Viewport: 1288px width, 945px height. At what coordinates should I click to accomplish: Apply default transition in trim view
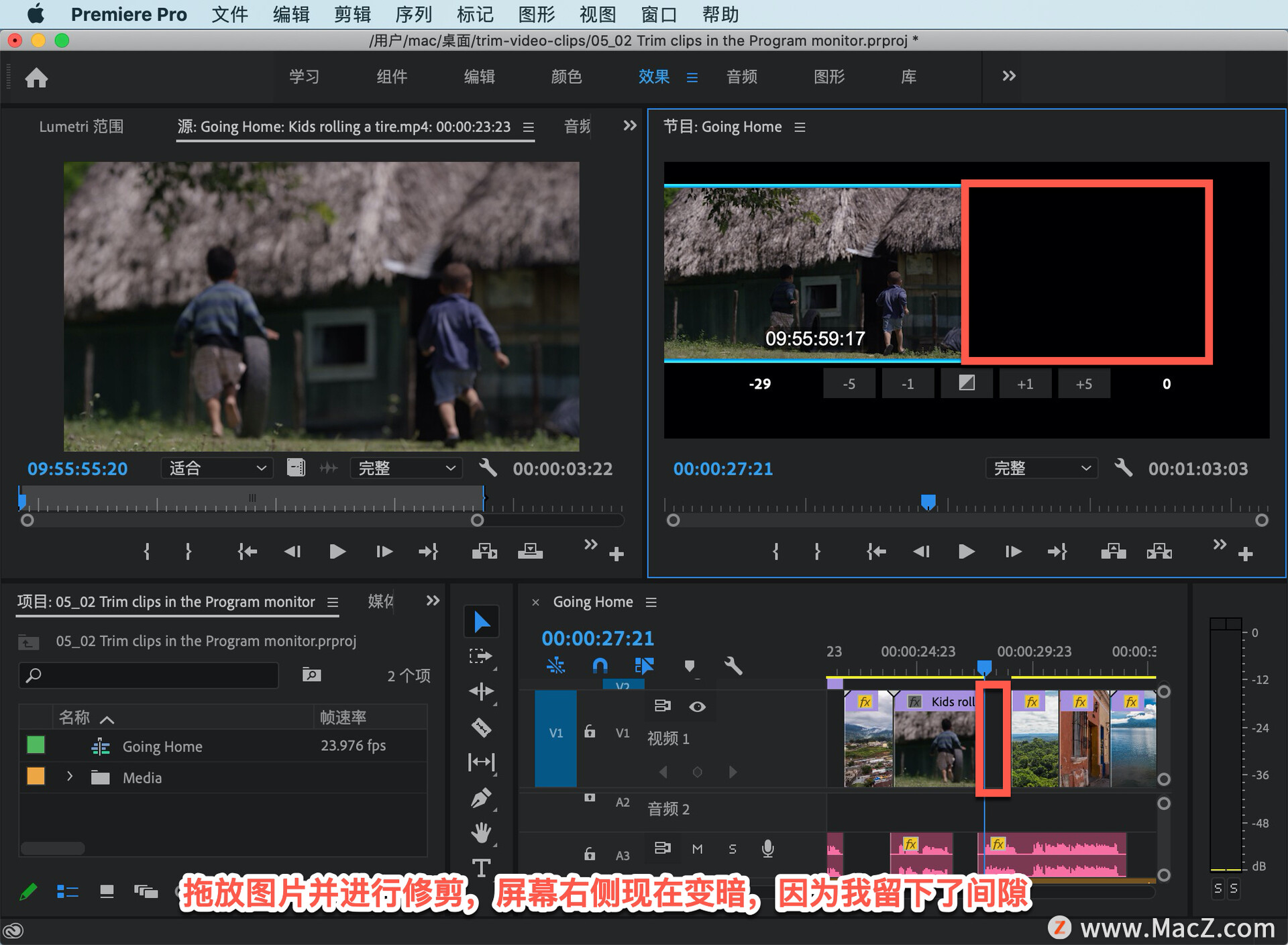click(x=966, y=383)
